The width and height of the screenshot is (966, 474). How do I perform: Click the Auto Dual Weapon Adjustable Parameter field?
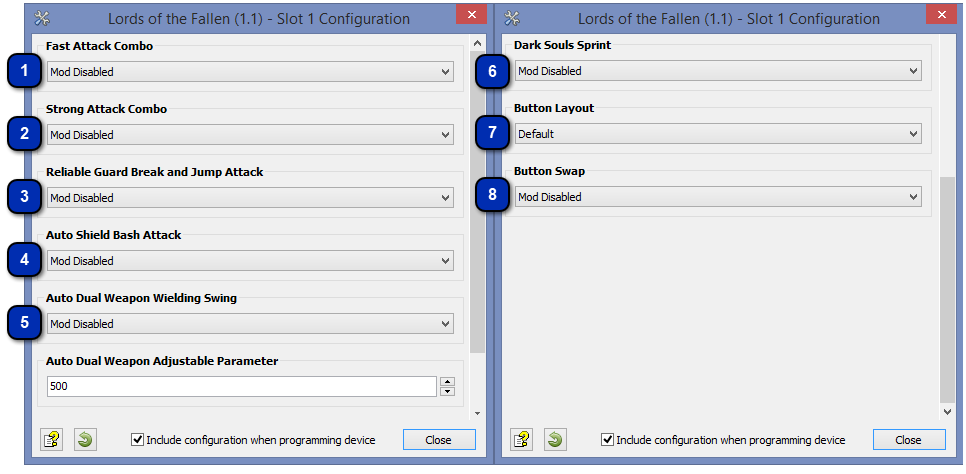pos(242,386)
